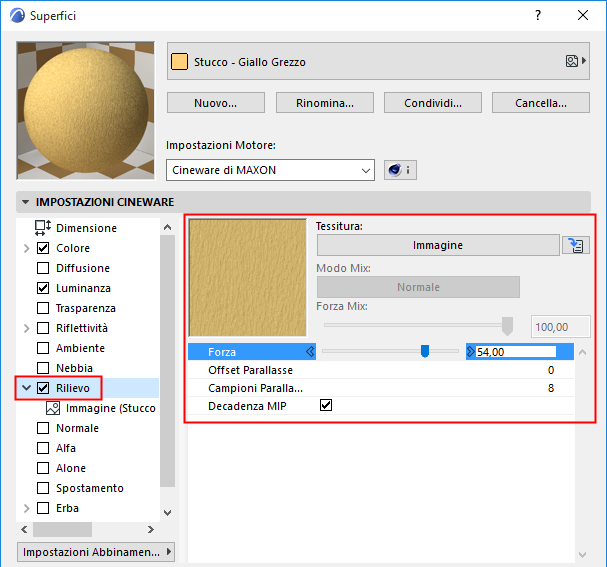Select the Immagine (Stucco tree item
Viewport: 607px width, 567px height.
pyautogui.click(x=110, y=408)
